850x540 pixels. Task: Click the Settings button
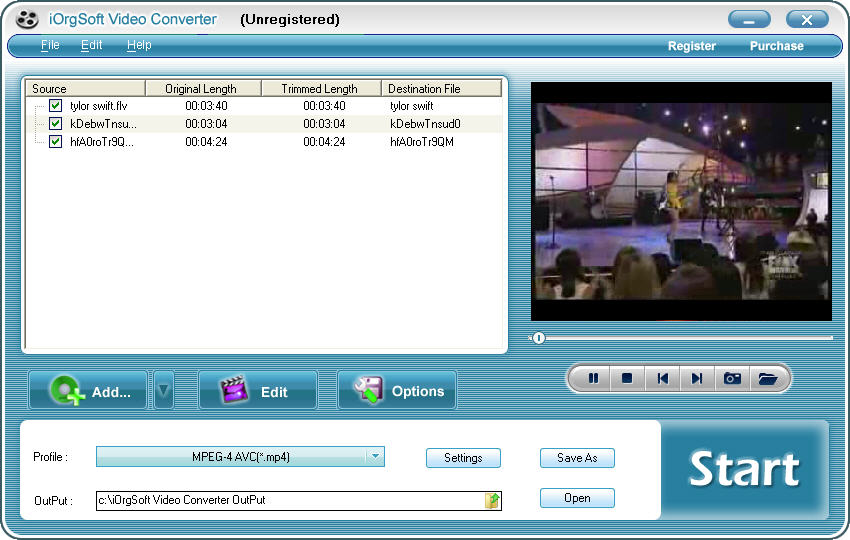click(463, 458)
